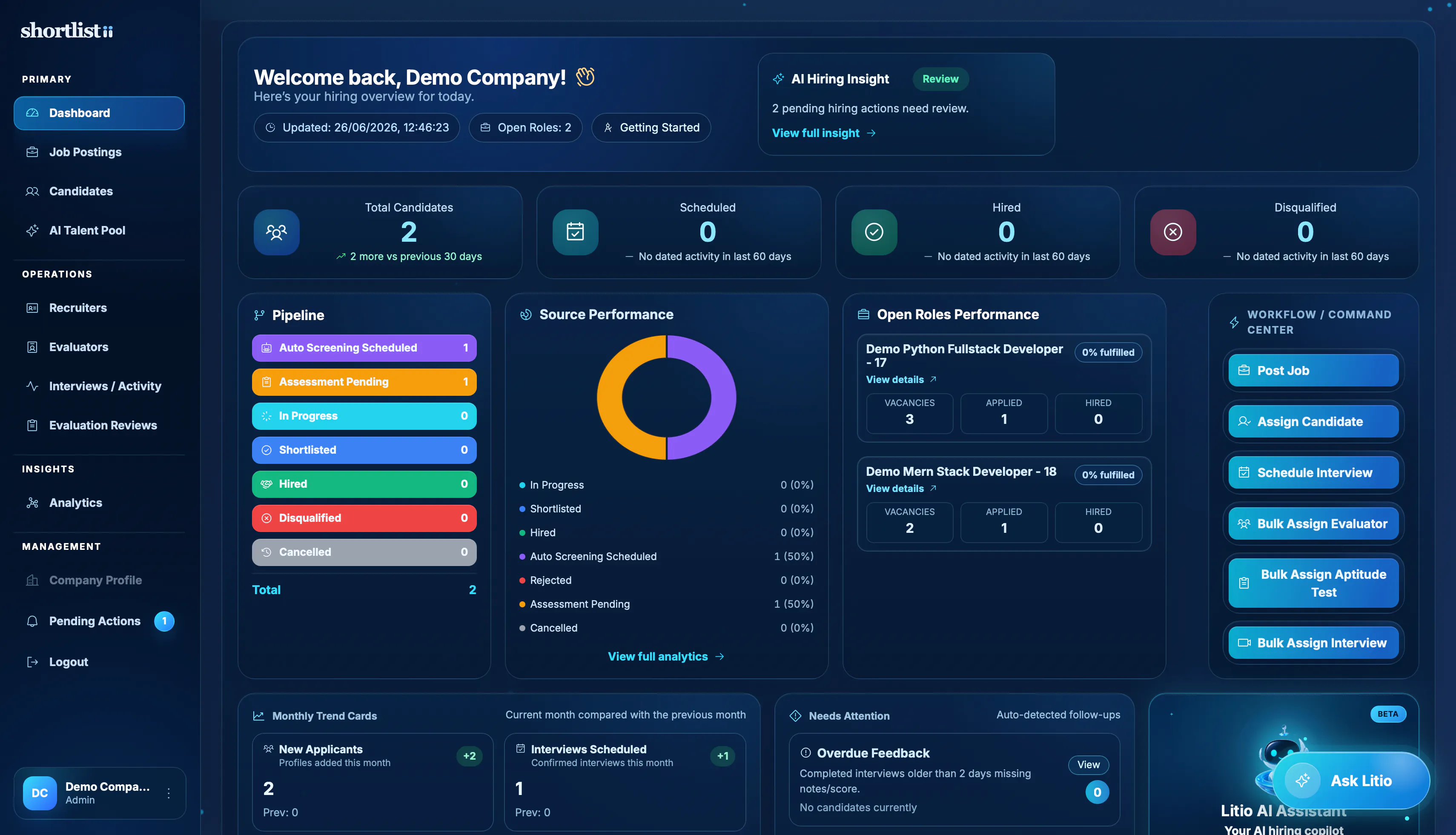
Task: Launch the Ask Litio assistant button
Action: tap(1351, 781)
